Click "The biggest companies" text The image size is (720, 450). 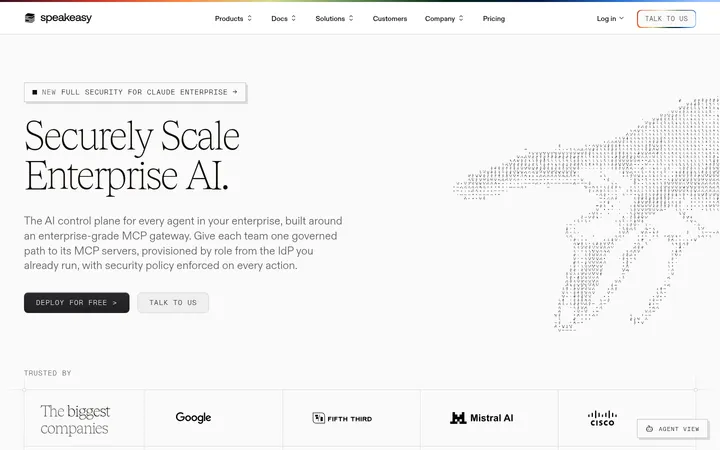[75, 419]
